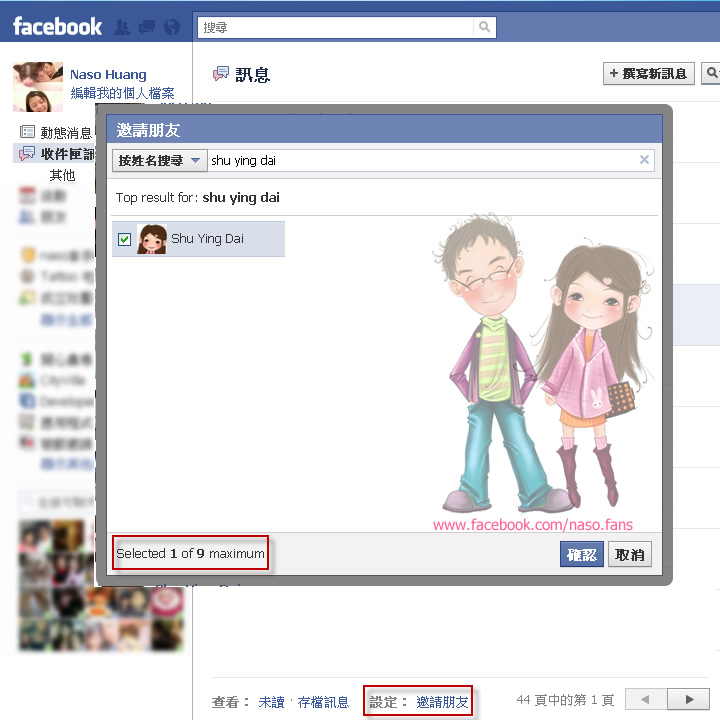Focus the top Facebook search field
The height and width of the screenshot is (720, 720).
(x=336, y=28)
